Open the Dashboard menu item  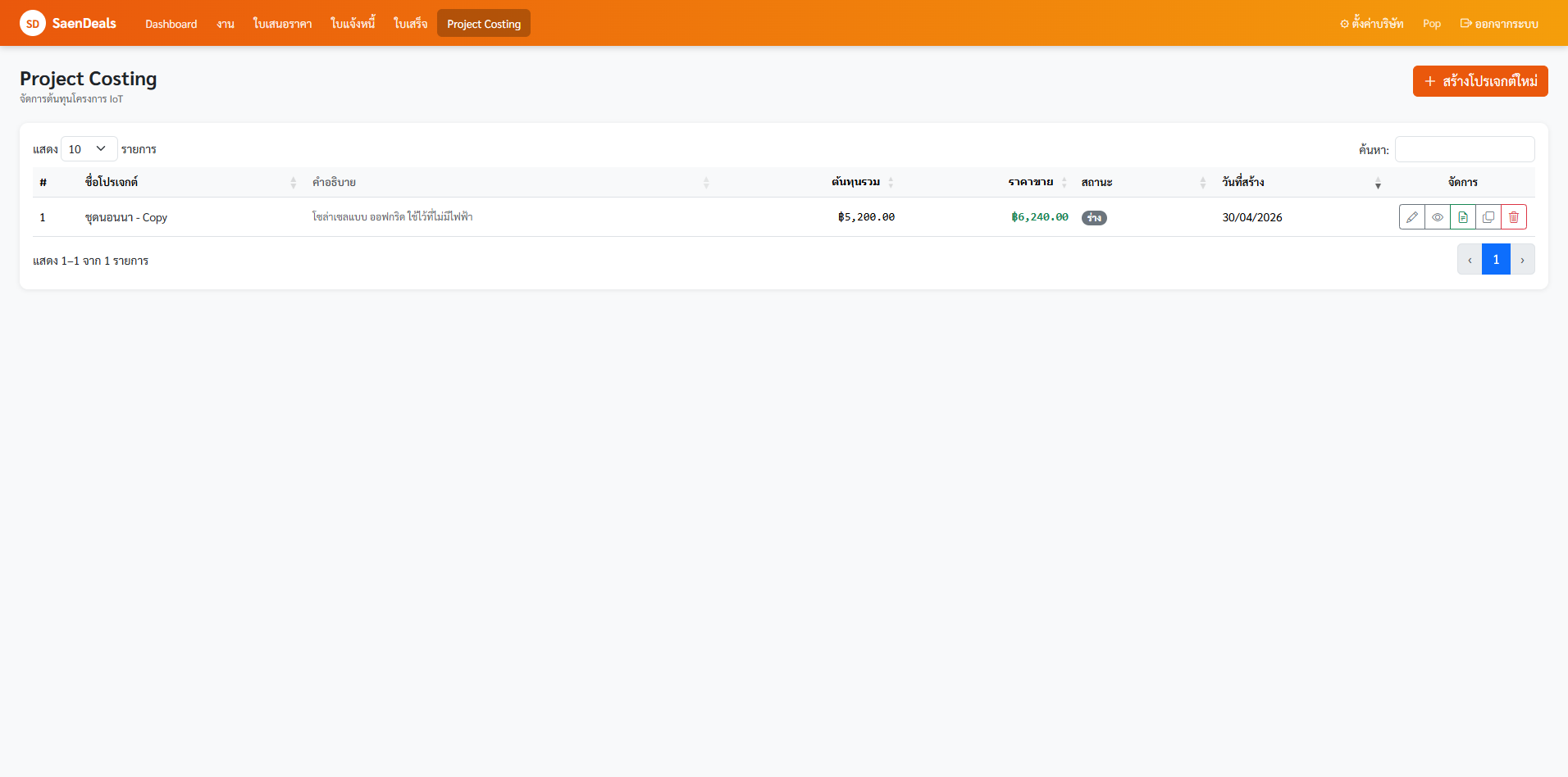(x=171, y=24)
